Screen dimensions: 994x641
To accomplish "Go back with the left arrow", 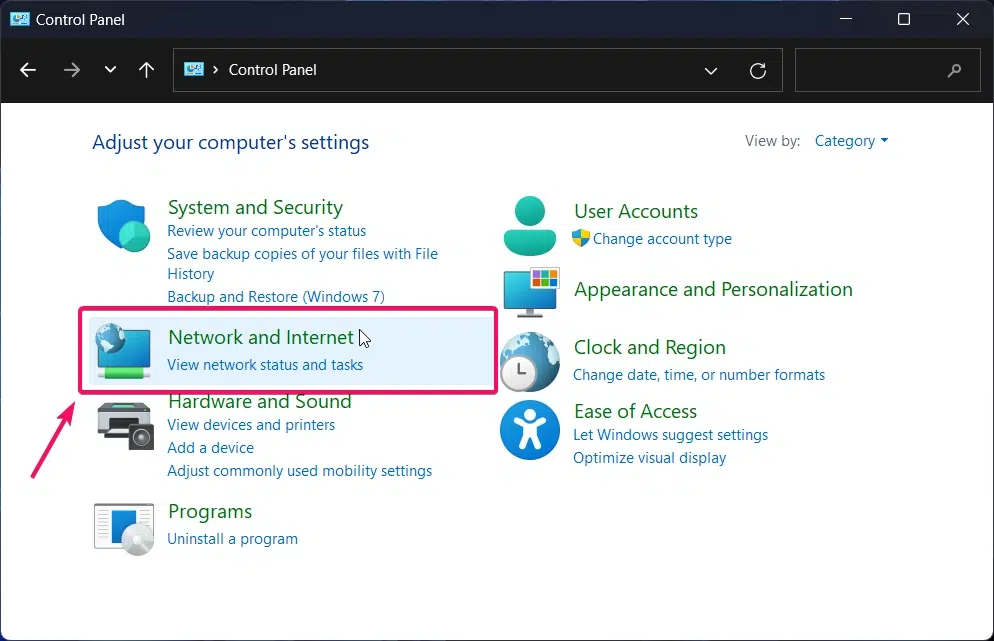I will click(28, 70).
